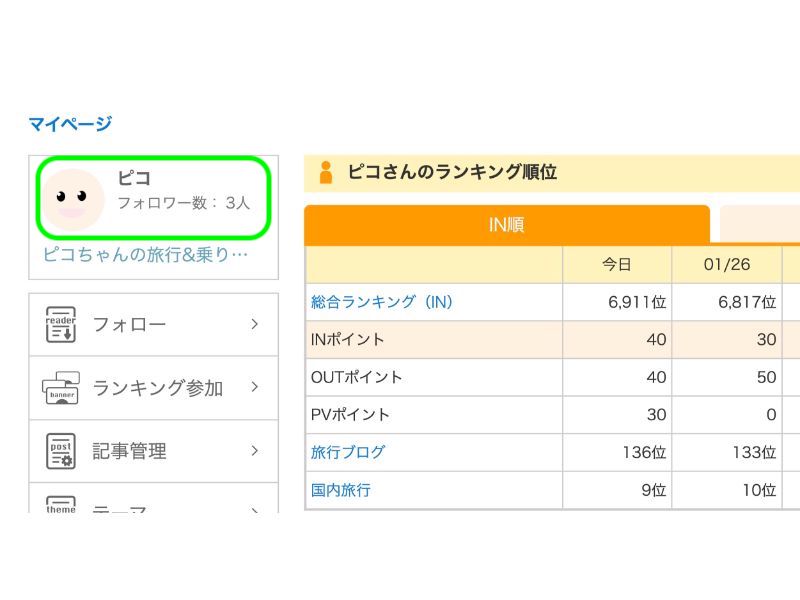This screenshot has width=800, height=600.
Task: Open ピコちゃんの旅行&乗り… blog link
Action: 145,254
